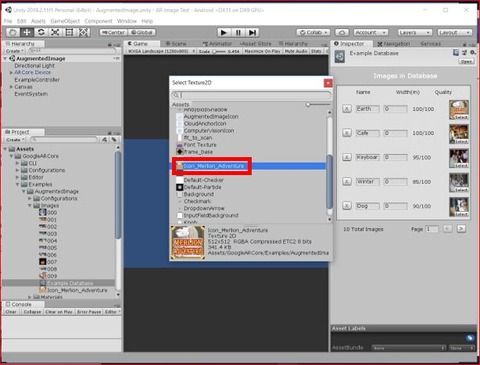The width and height of the screenshot is (480, 365).
Task: Select the Rect Transform tool
Action: [x=69, y=32]
